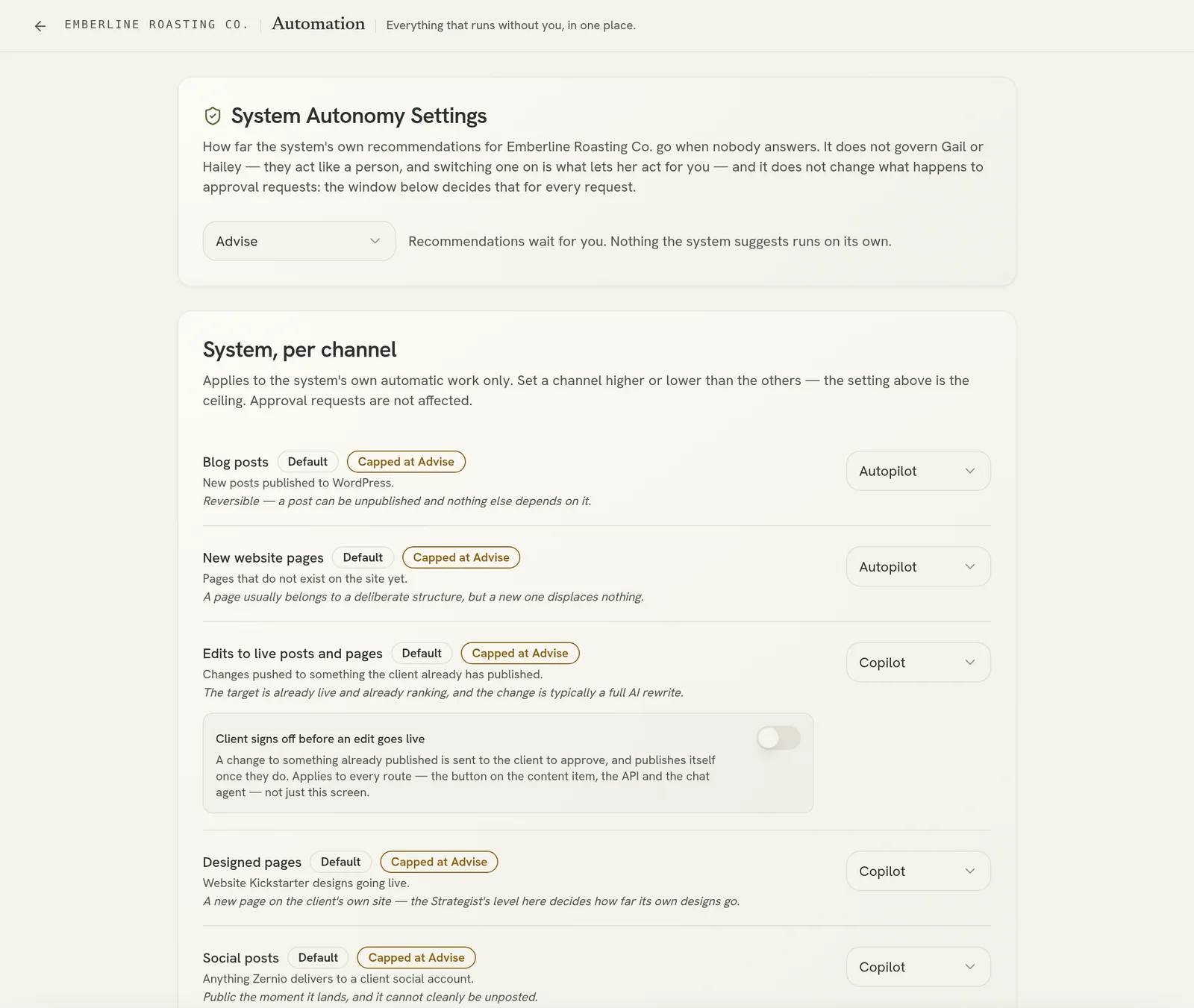This screenshot has height=1008, width=1194.
Task: Click 'Anything Zernio delivers to a client social account.'
Action: [338, 978]
